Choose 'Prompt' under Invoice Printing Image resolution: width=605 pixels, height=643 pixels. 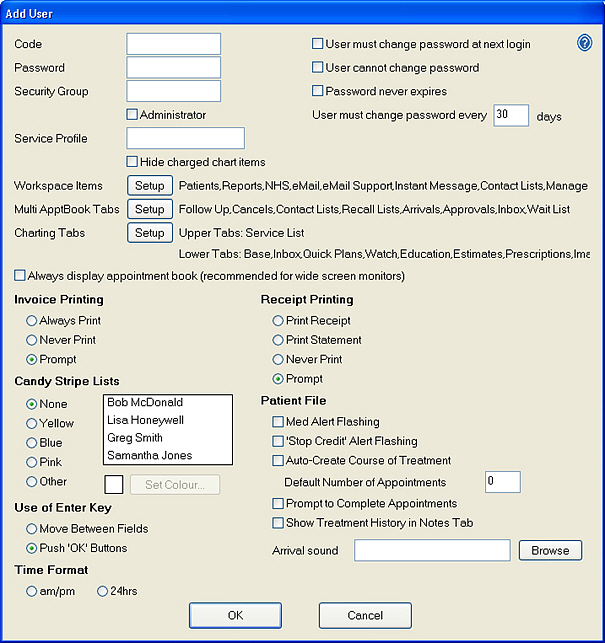point(32,360)
